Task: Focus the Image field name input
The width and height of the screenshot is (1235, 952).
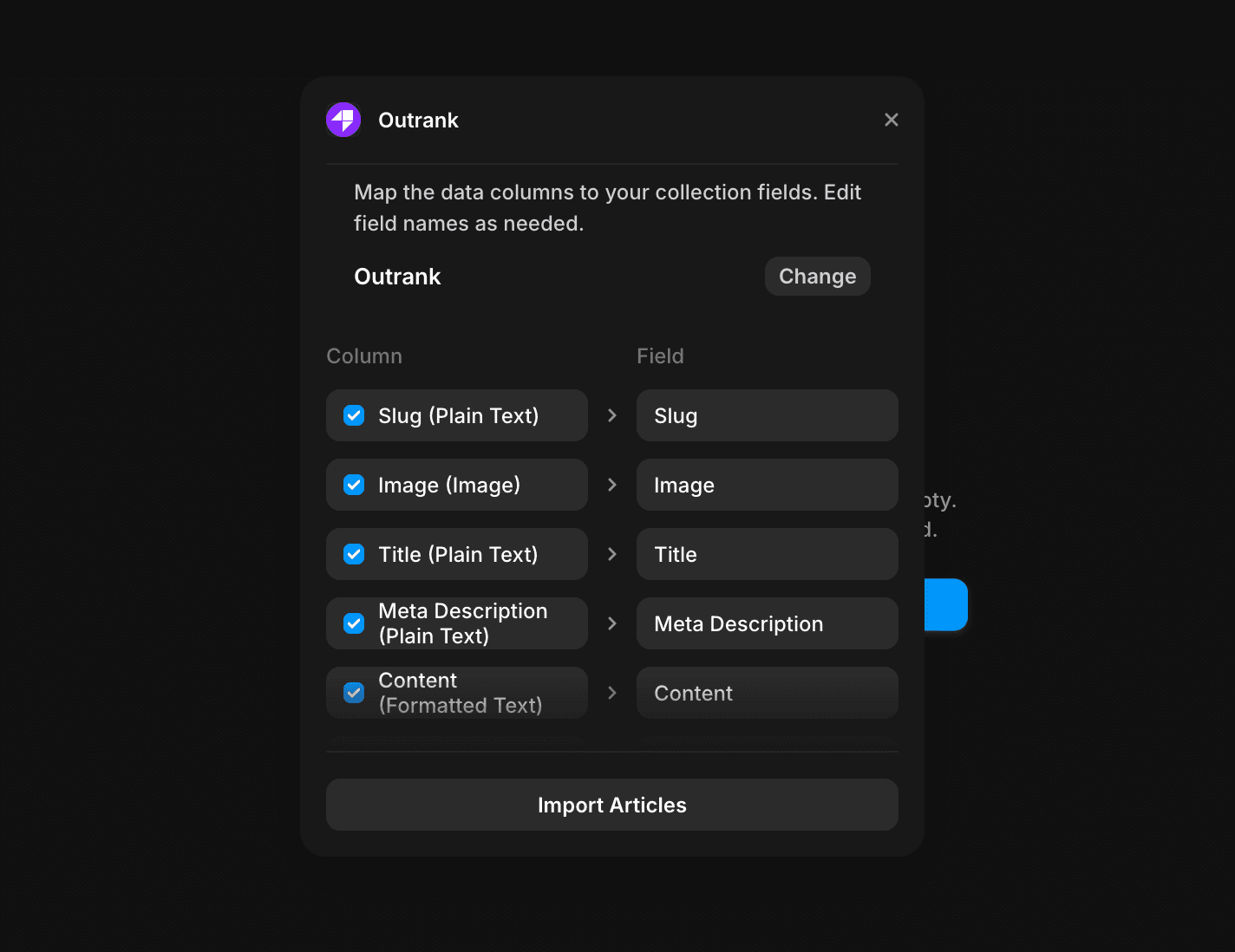Action: point(767,486)
